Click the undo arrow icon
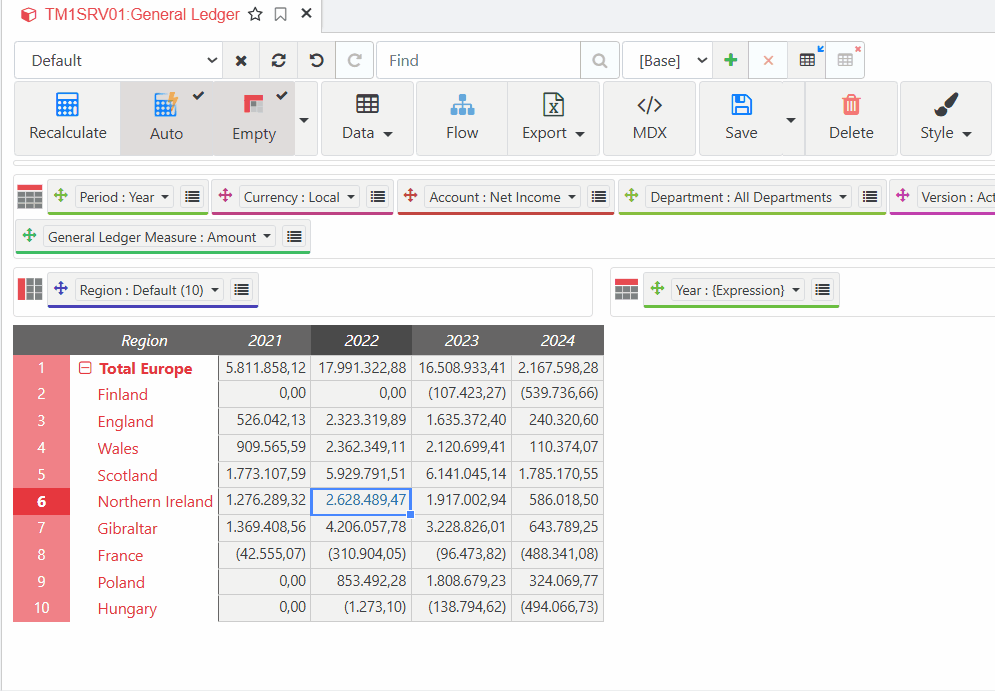This screenshot has height=691, width=995. [317, 60]
